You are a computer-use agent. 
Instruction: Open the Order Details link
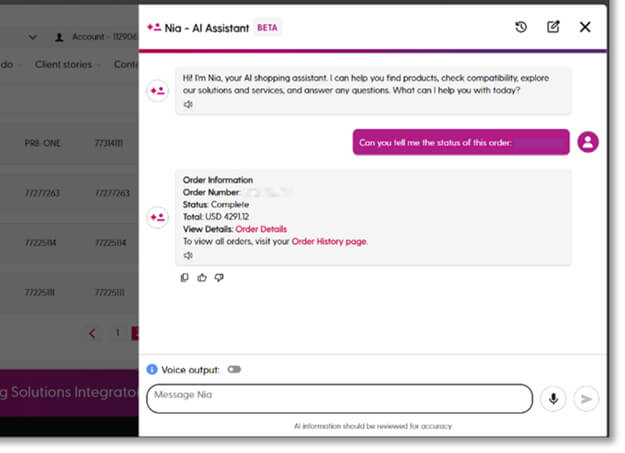(x=261, y=229)
